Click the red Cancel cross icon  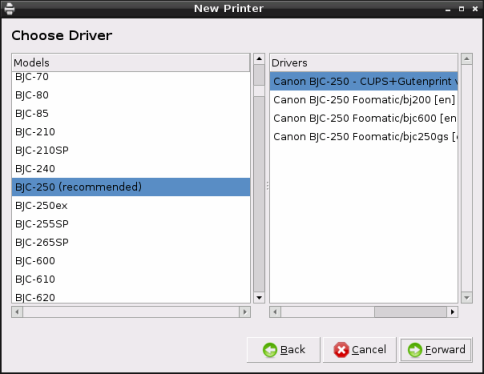(x=341, y=350)
